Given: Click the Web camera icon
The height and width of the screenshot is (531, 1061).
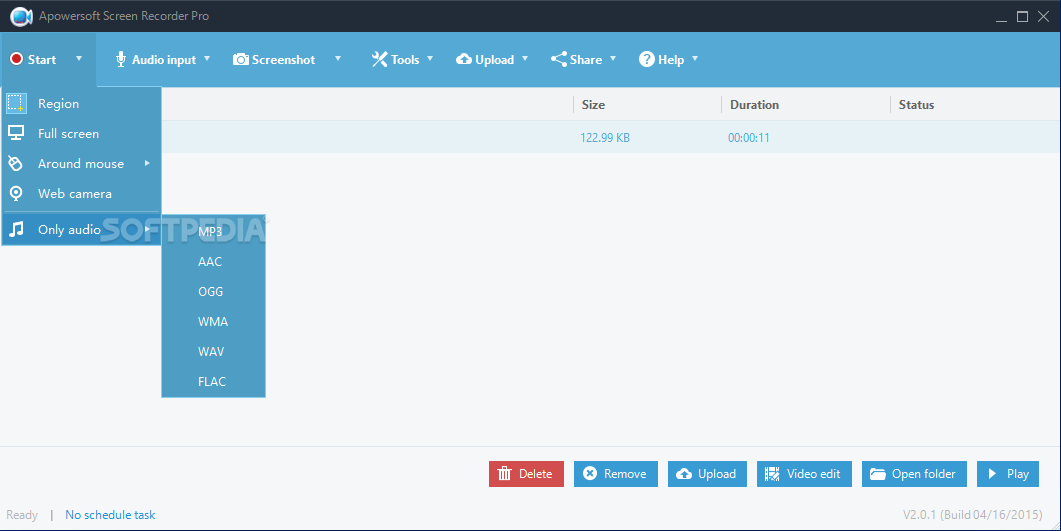Looking at the screenshot, I should click(x=16, y=193).
